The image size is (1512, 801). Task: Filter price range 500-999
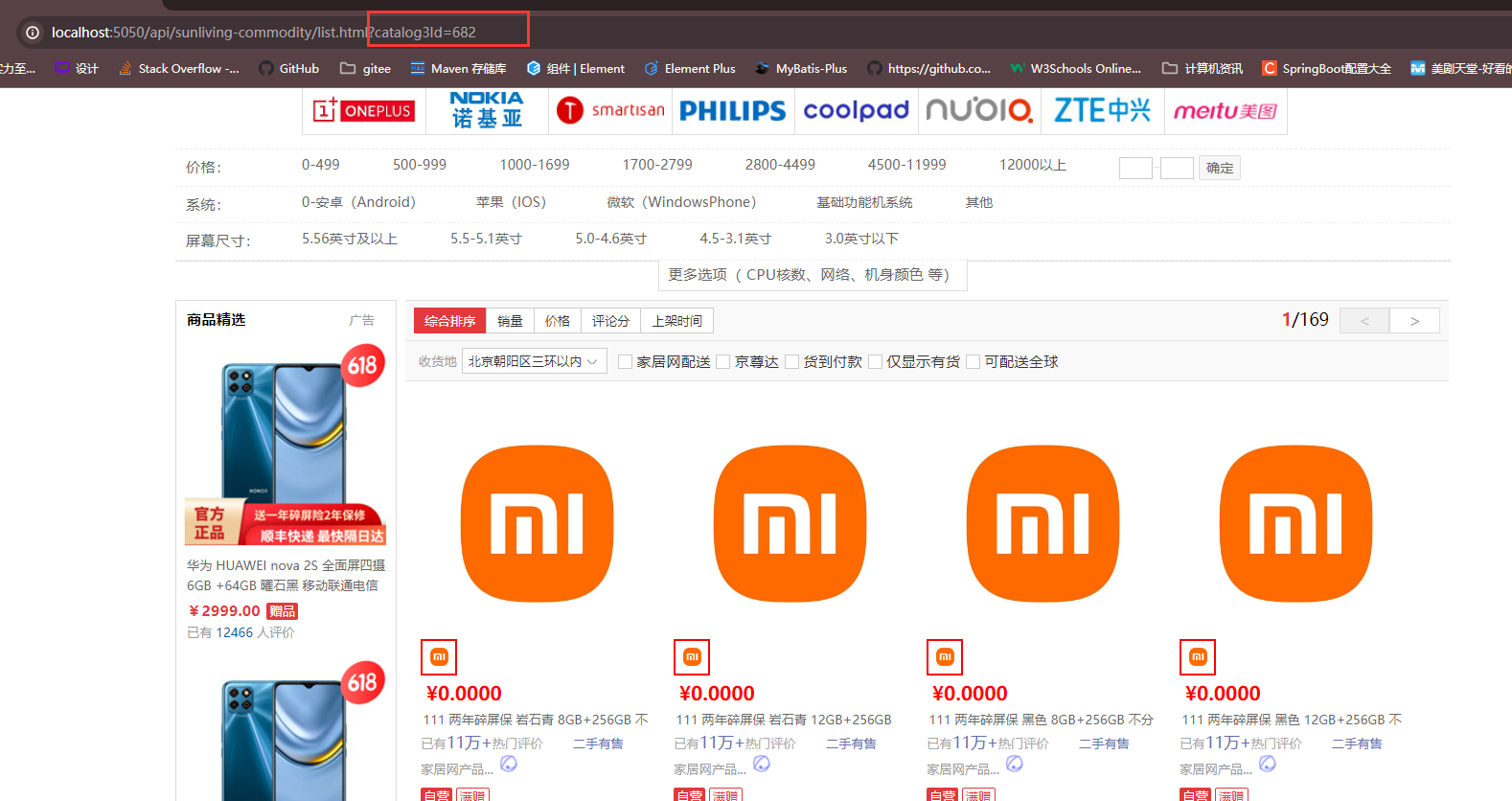click(x=420, y=165)
